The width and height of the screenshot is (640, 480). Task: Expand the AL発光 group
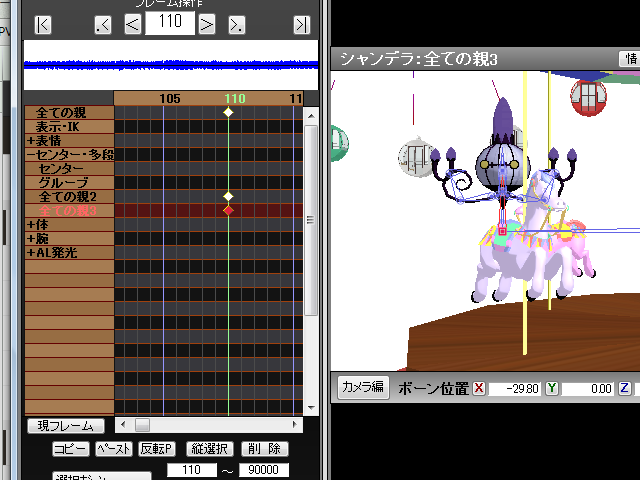(31, 253)
